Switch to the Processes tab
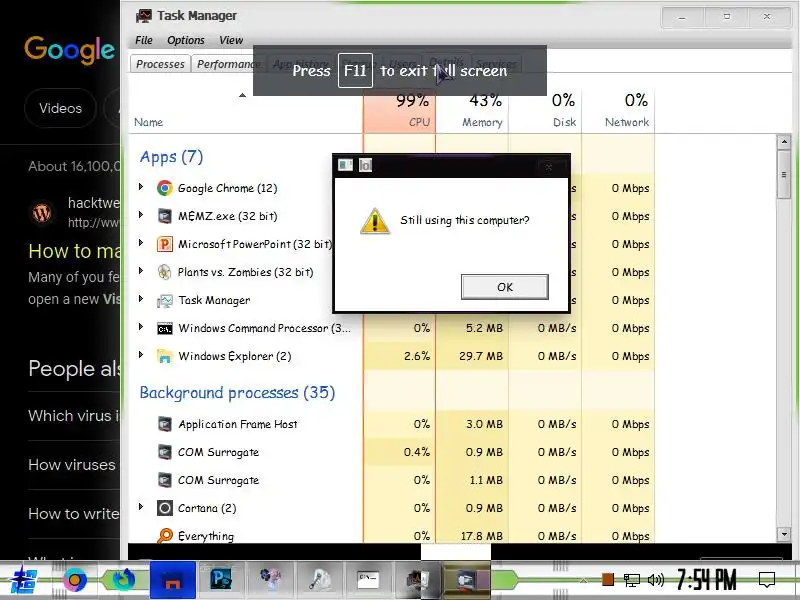 pos(160,64)
